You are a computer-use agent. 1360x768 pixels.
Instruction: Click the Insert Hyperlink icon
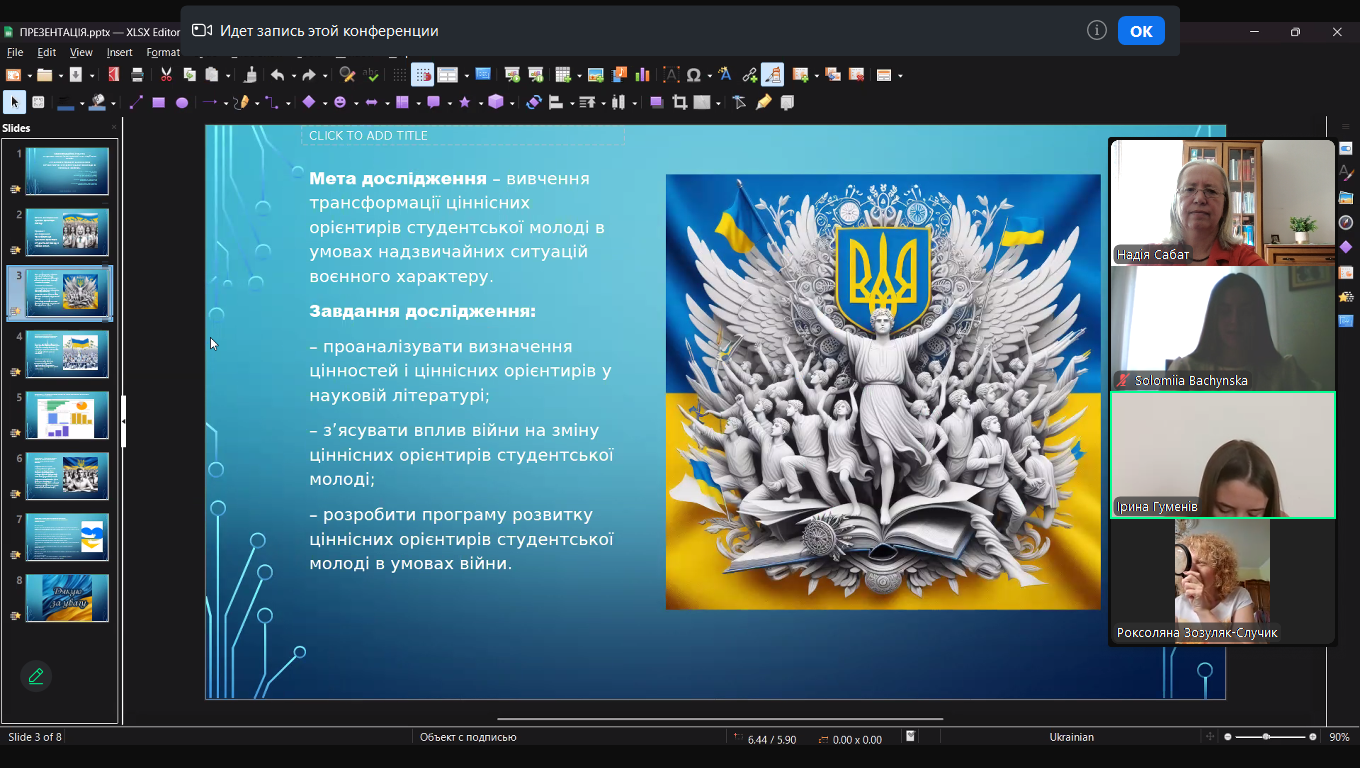[749, 75]
